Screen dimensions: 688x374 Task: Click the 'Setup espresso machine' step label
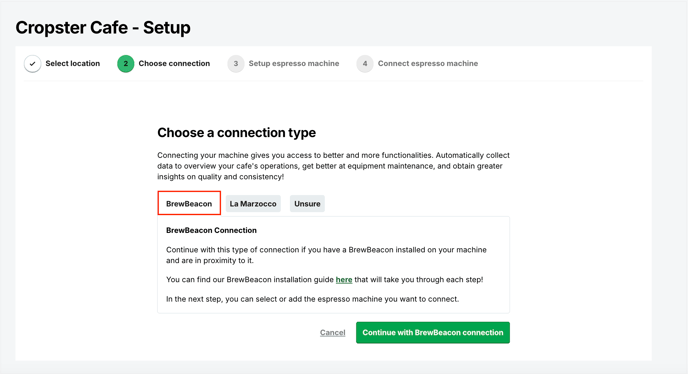[x=294, y=63]
